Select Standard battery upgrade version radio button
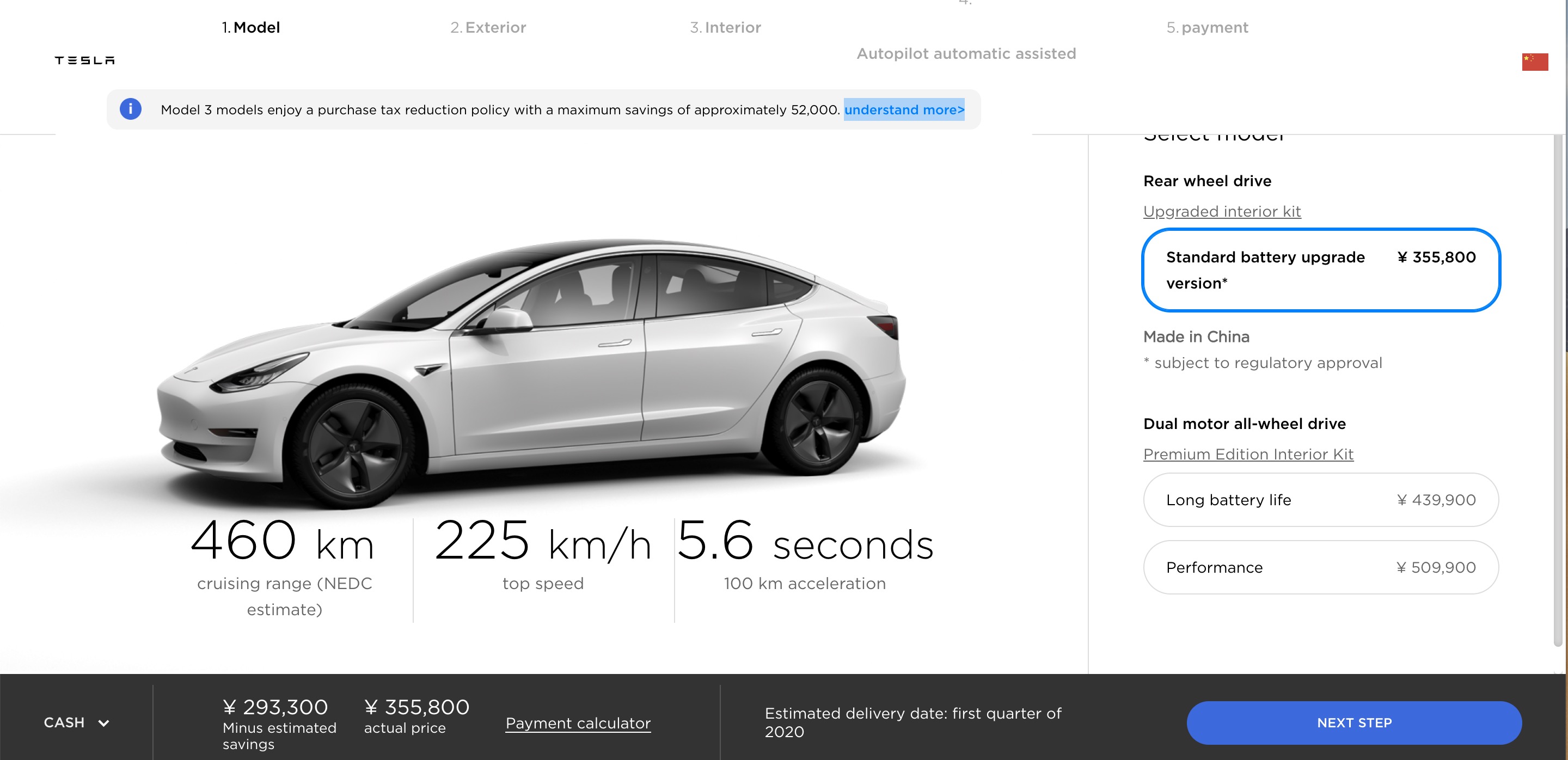This screenshot has width=1568, height=760. click(x=1320, y=269)
